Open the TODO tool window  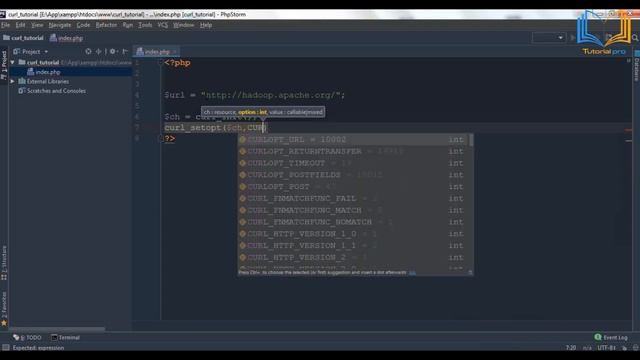[x=27, y=338]
